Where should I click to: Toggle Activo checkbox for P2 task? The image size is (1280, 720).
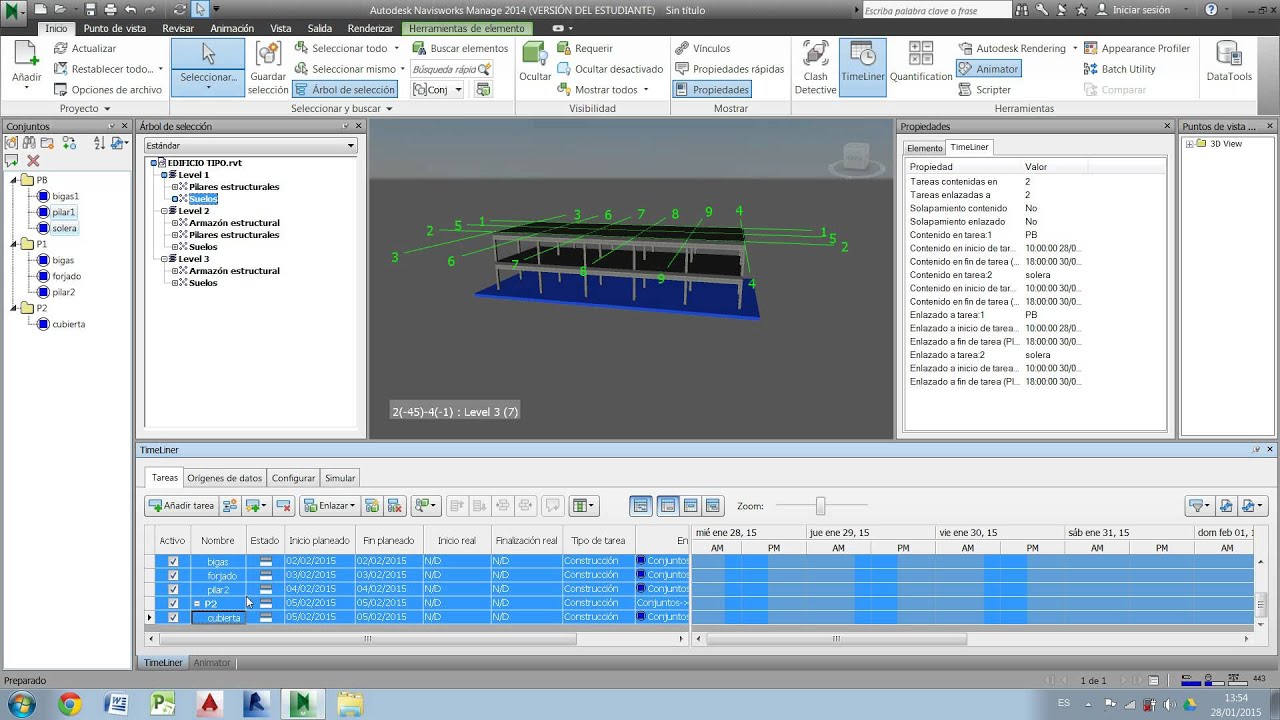click(173, 604)
